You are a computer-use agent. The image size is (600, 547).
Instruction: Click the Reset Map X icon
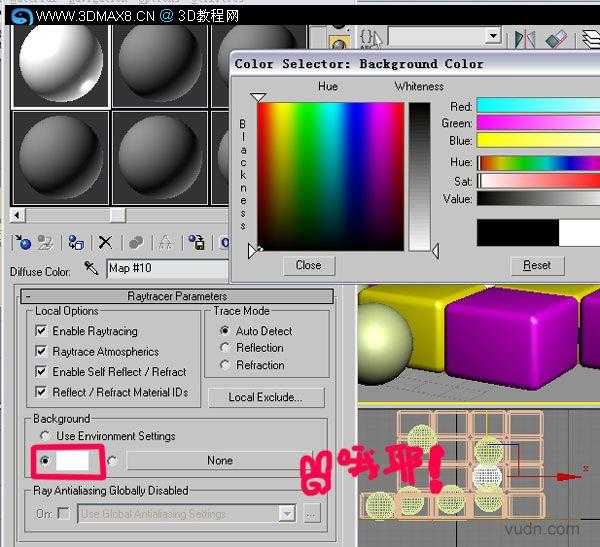(x=105, y=242)
